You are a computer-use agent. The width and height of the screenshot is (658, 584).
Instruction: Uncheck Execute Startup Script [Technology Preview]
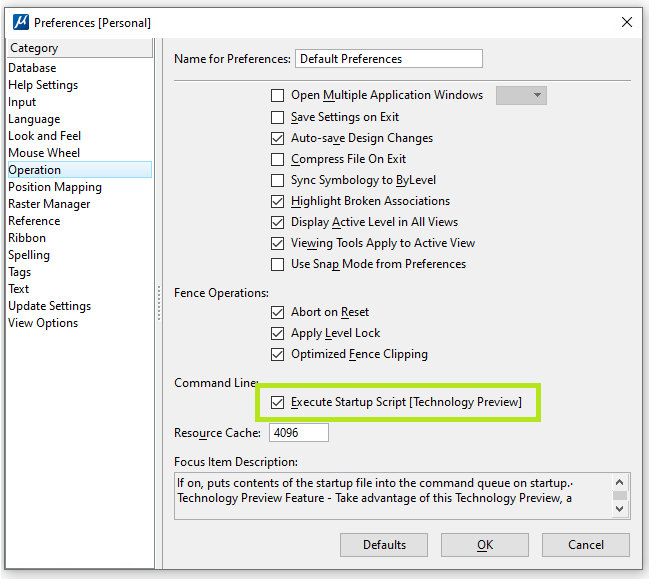[x=277, y=403]
